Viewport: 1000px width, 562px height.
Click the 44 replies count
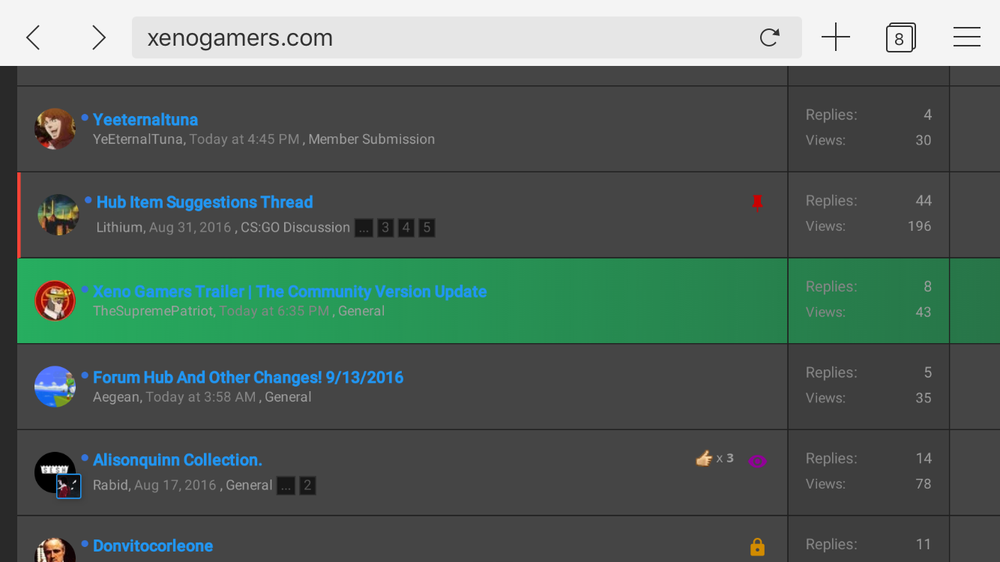(923, 201)
